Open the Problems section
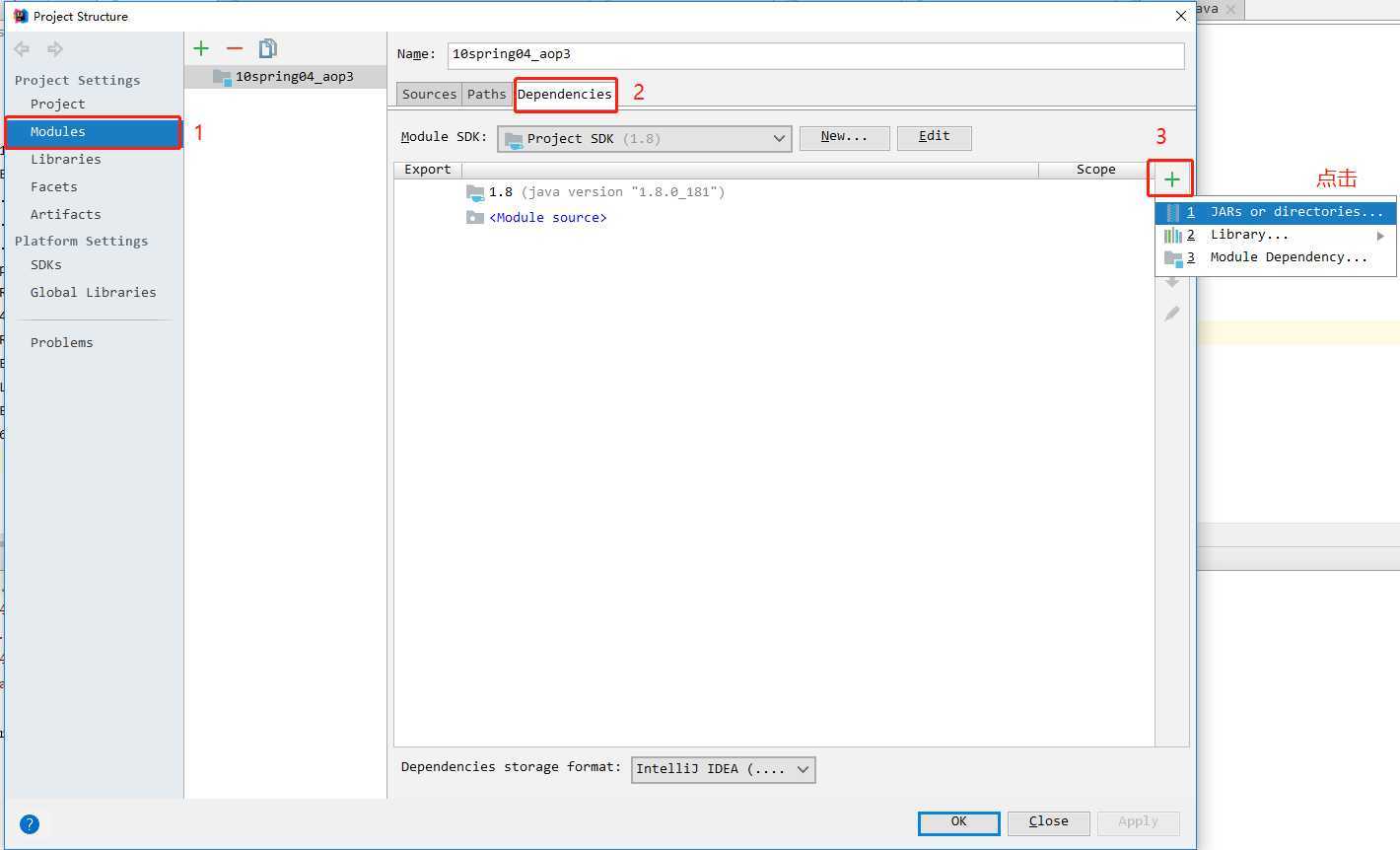Image resolution: width=1400 pixels, height=850 pixels. [x=61, y=342]
